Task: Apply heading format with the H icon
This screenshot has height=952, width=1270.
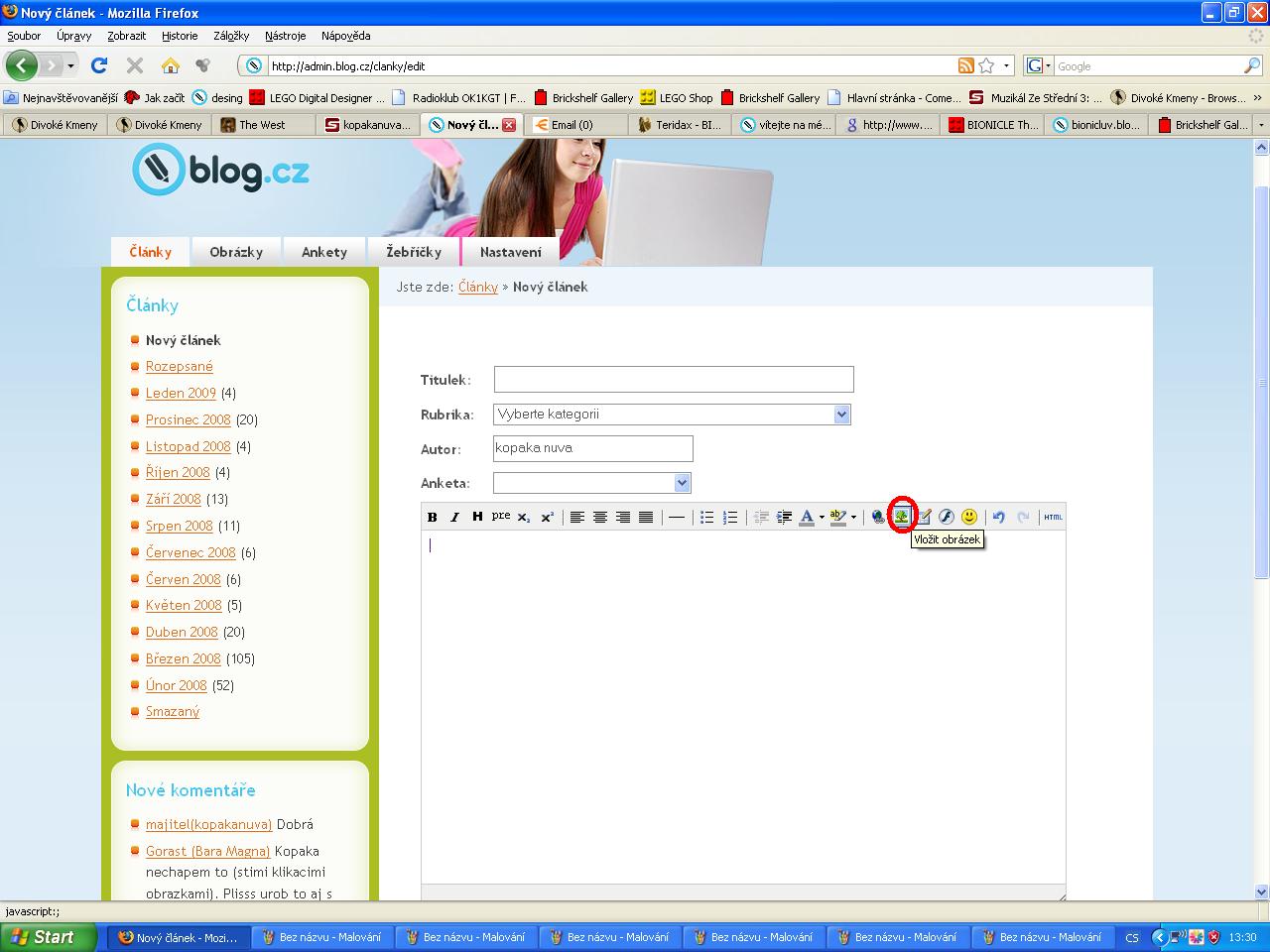Action: (477, 517)
